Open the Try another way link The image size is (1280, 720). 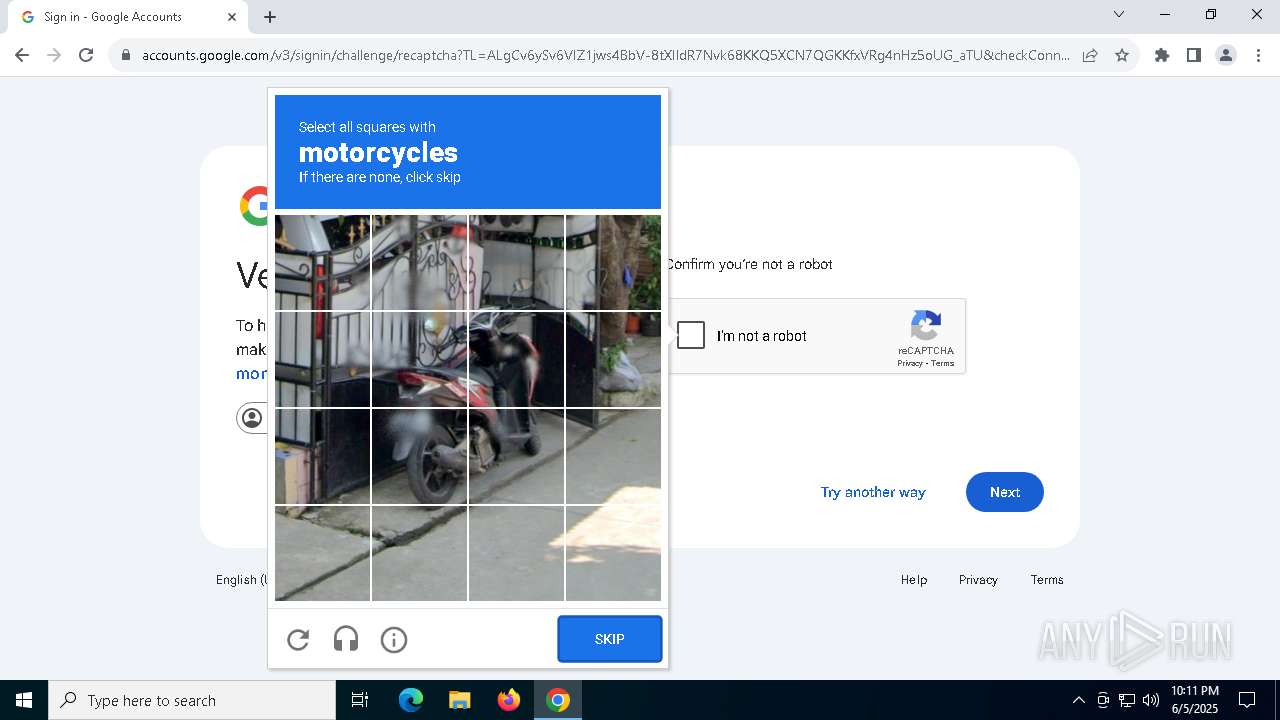tap(873, 492)
